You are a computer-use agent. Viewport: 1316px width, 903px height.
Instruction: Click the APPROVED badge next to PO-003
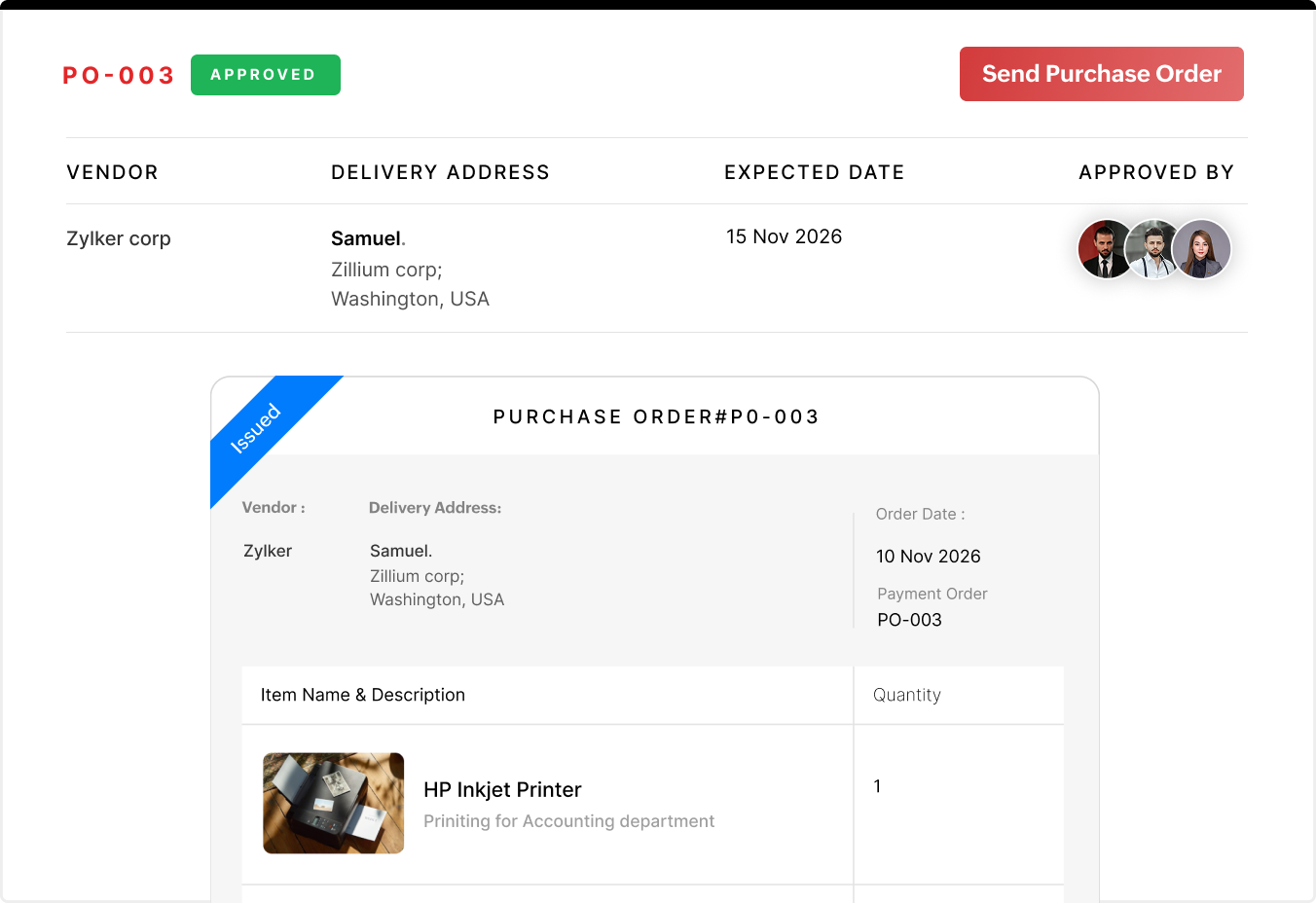265,74
